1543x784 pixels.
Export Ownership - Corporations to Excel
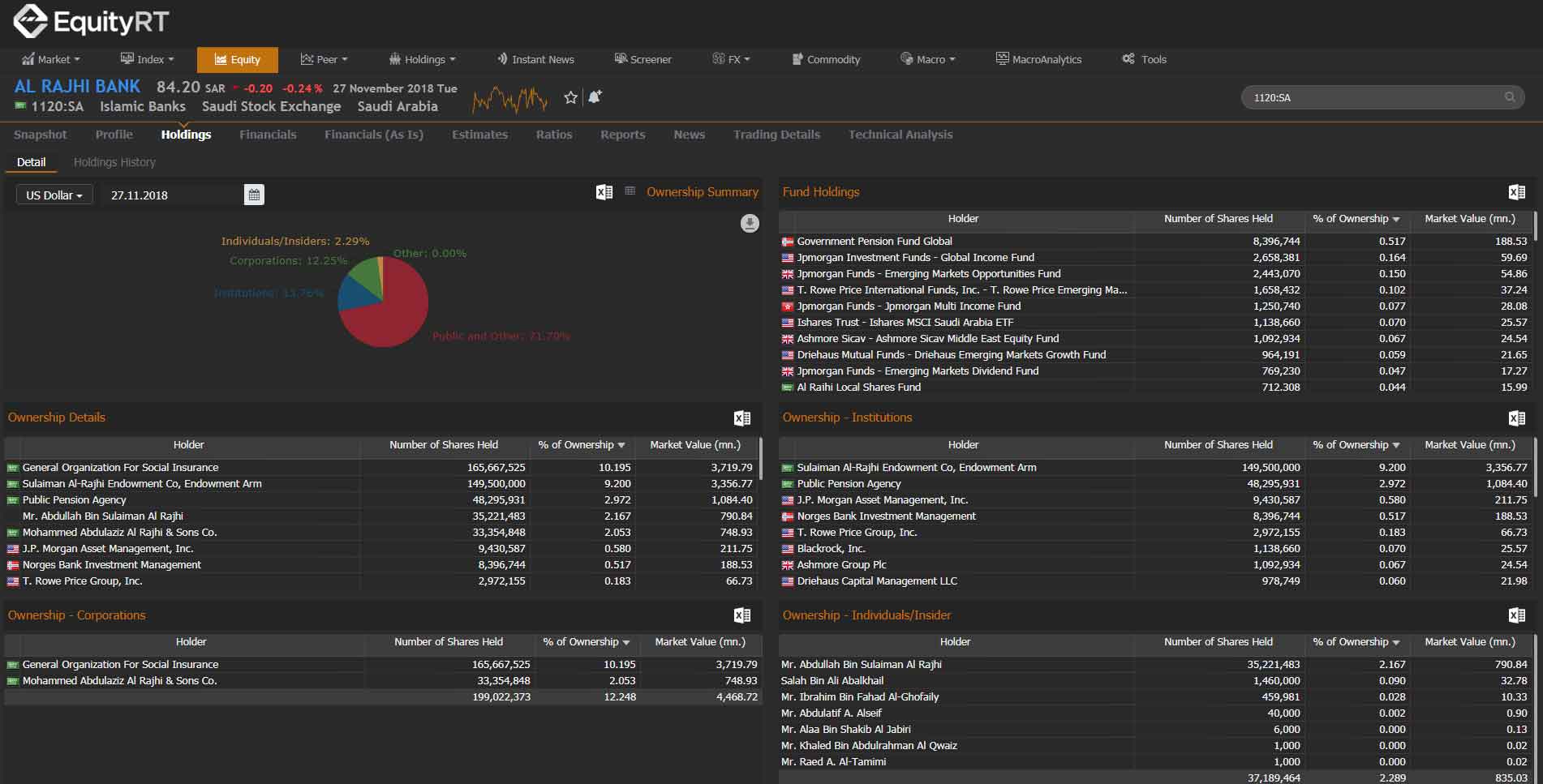pos(741,615)
